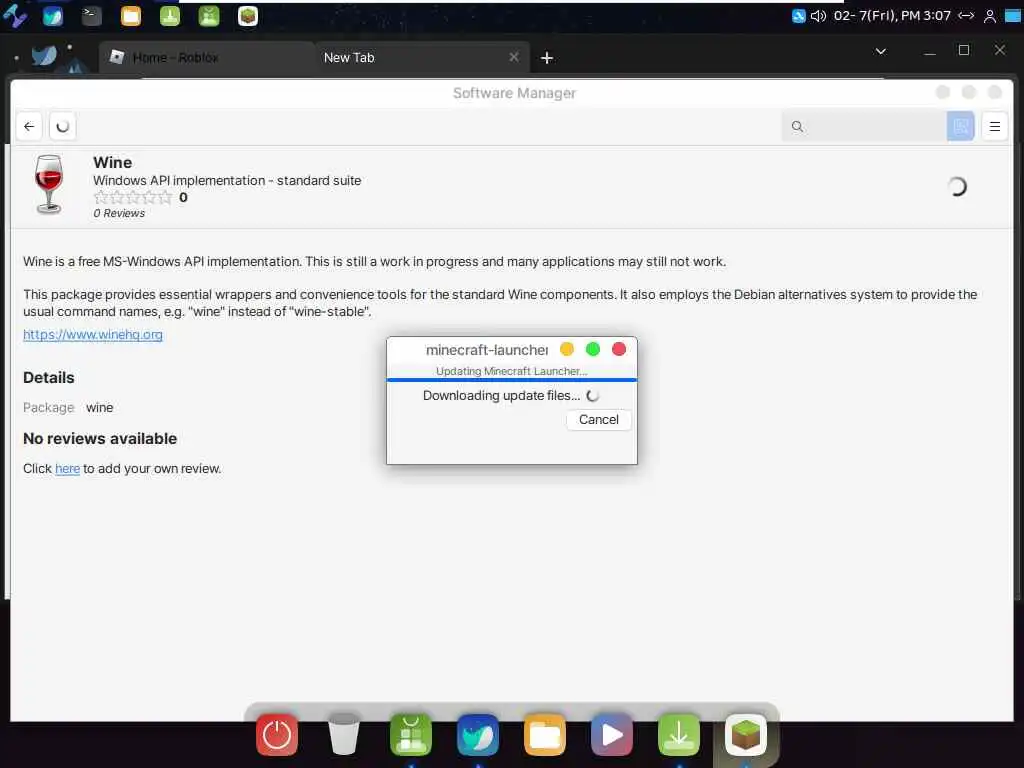Switch to the Home - Roblox browser tab

(x=208, y=57)
